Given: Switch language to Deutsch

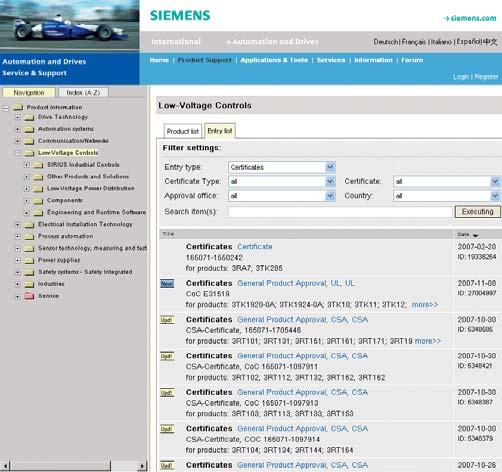Looking at the screenshot, I should (385, 42).
